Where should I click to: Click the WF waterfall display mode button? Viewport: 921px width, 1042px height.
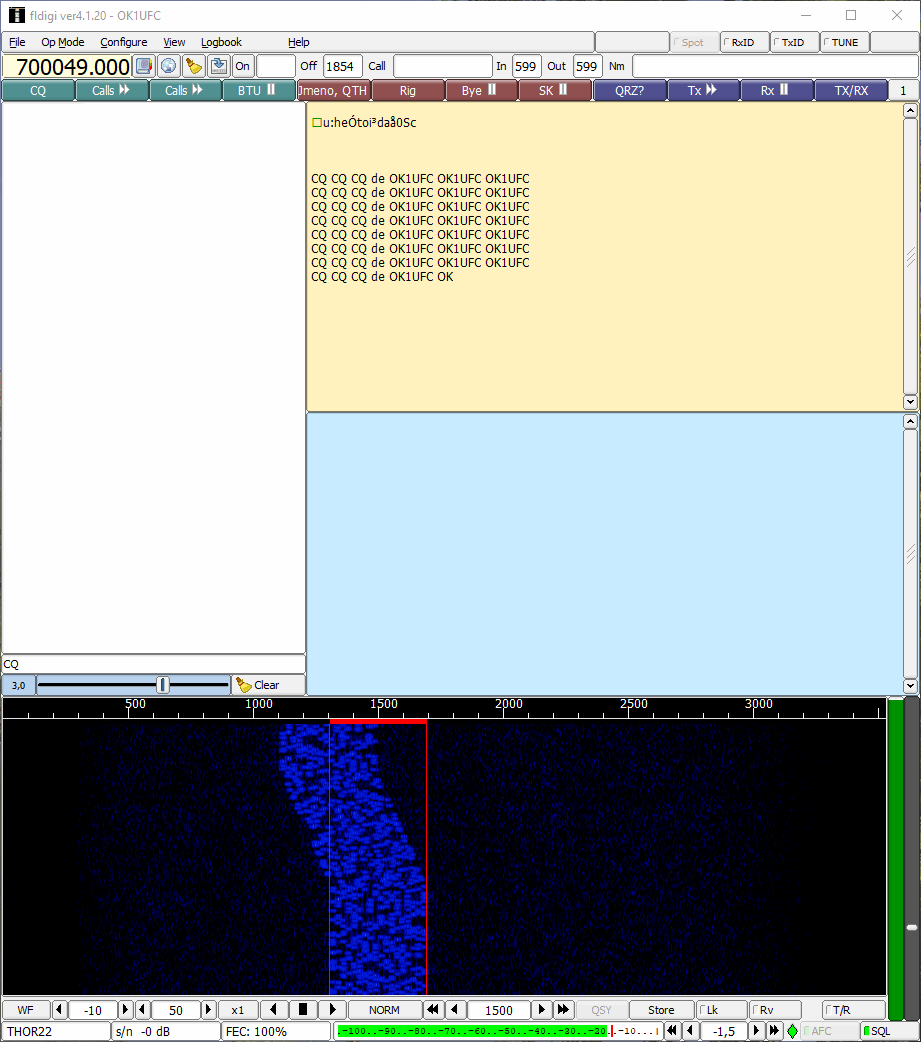pos(26,1010)
